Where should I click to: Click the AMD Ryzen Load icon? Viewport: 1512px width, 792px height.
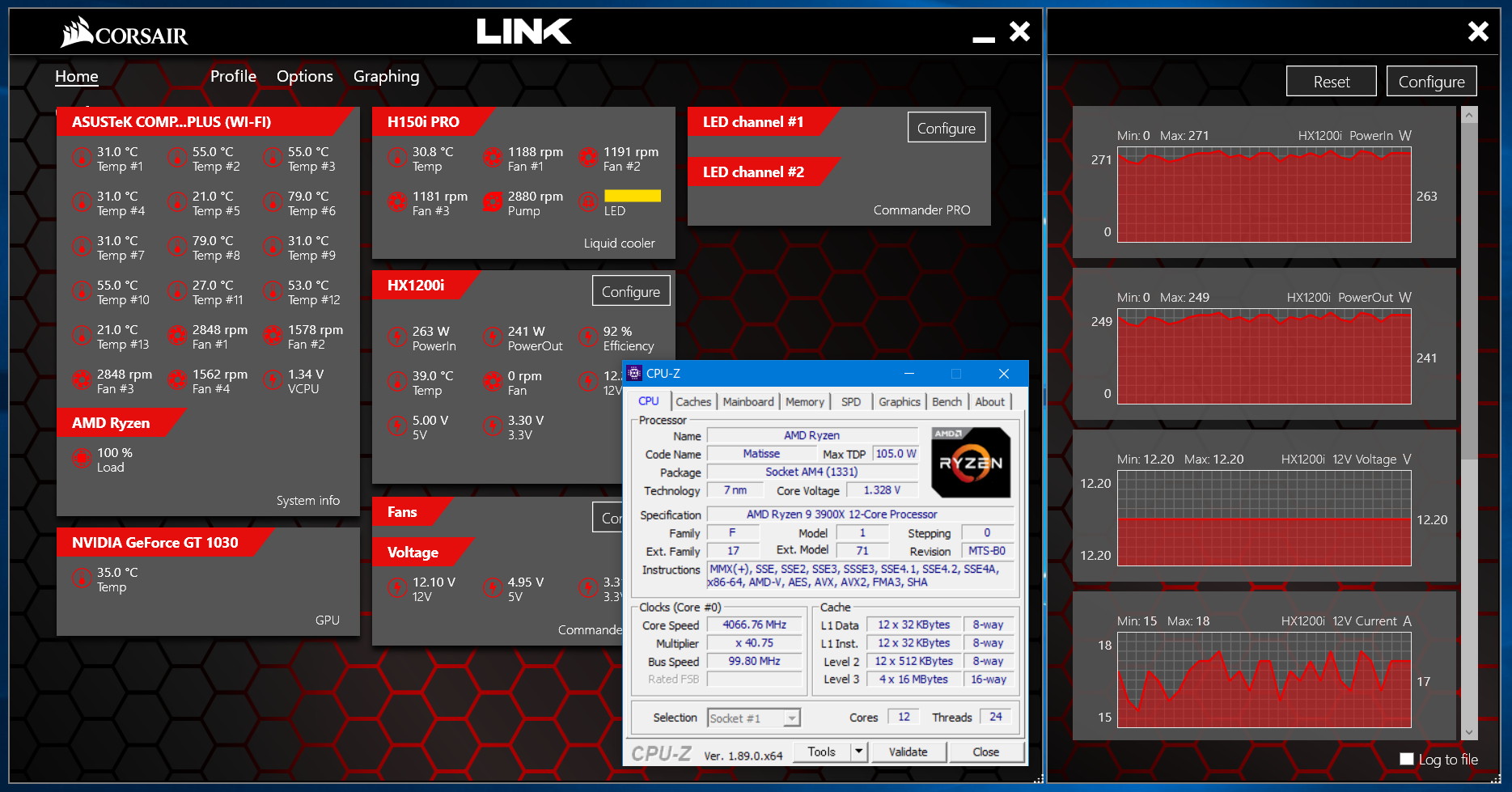pos(82,459)
